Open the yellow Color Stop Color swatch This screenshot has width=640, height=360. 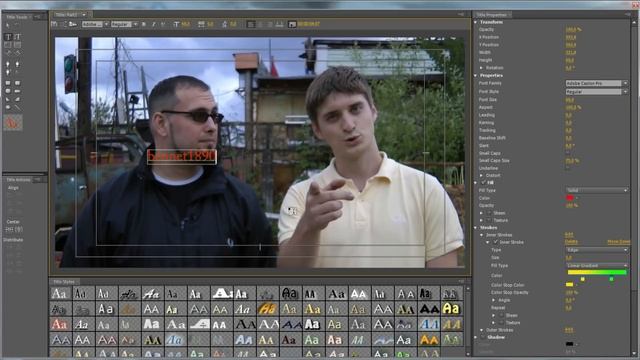(570, 284)
